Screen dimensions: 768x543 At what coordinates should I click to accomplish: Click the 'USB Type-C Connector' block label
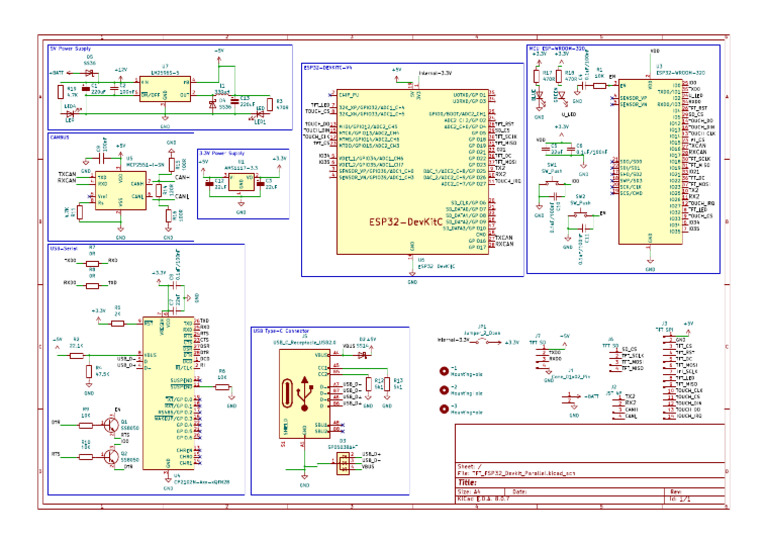pyautogui.click(x=282, y=331)
